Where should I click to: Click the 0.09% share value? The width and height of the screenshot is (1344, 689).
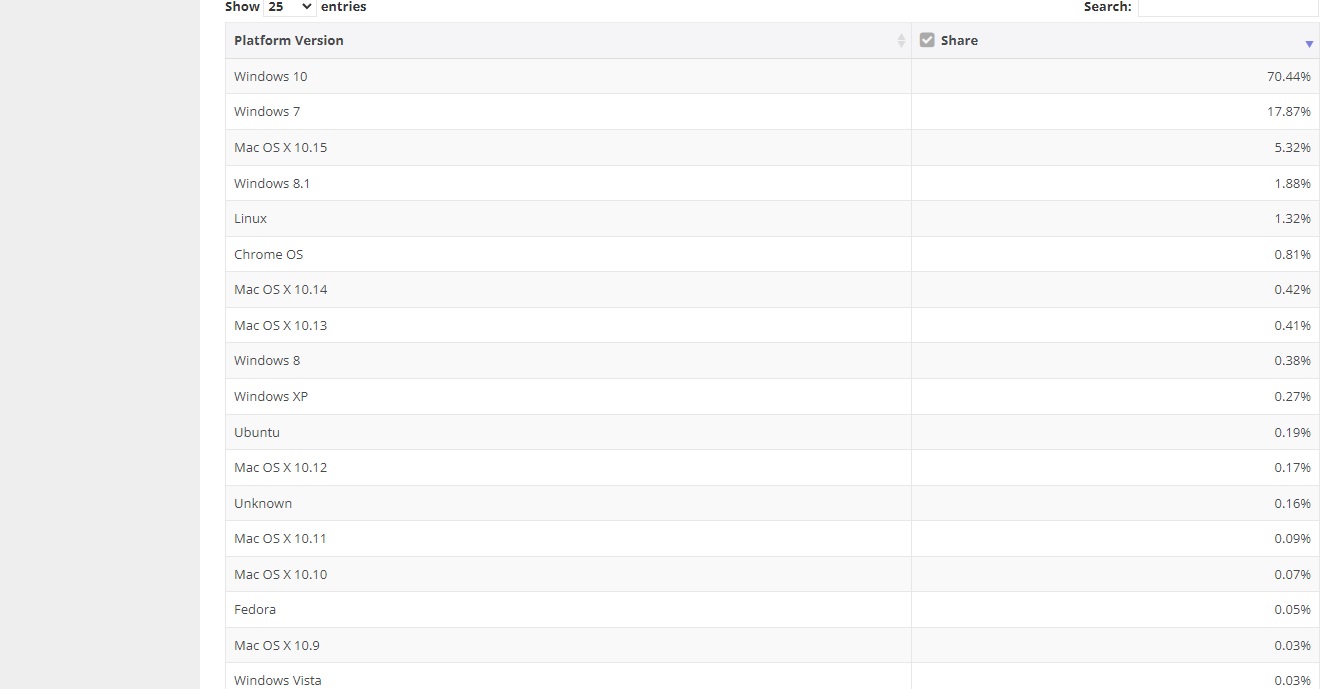[1292, 538]
